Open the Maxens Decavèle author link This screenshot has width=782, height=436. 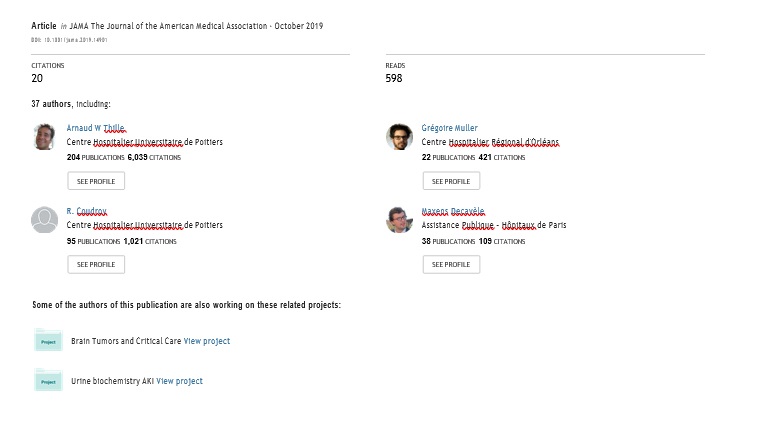tap(453, 211)
